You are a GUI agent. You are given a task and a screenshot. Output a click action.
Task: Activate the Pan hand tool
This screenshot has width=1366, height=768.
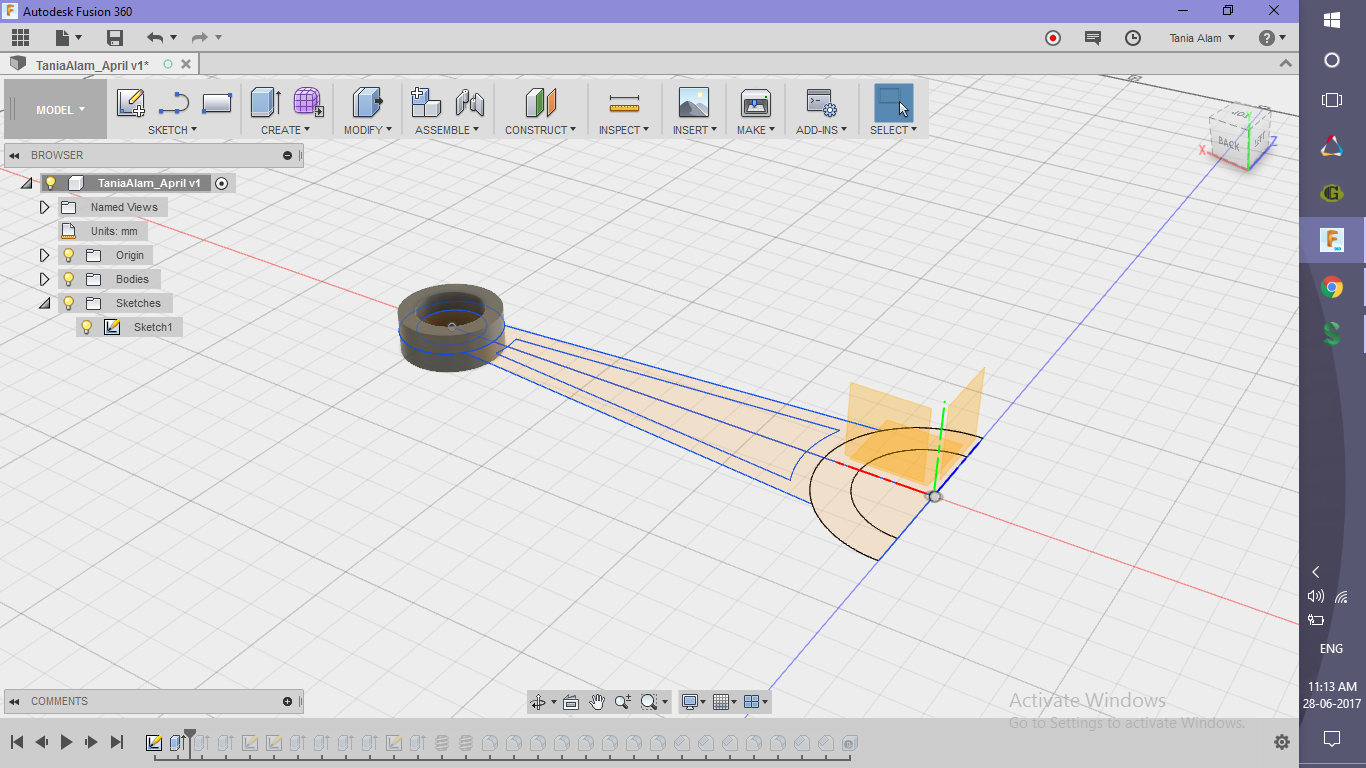click(597, 702)
